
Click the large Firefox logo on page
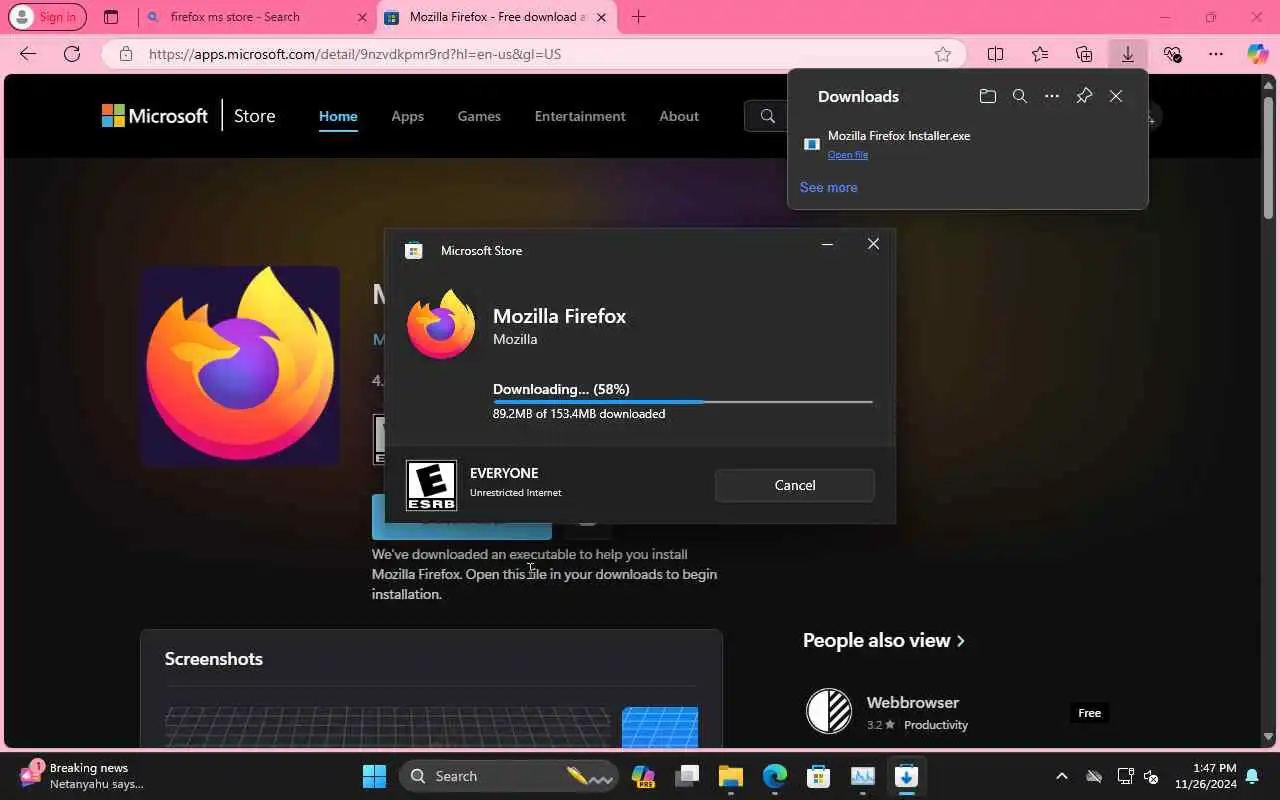[x=240, y=365]
